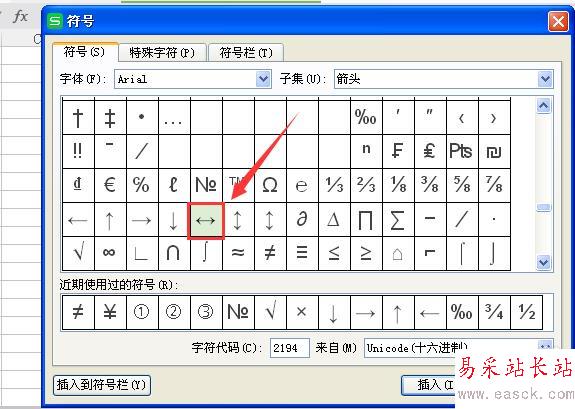This screenshot has height=409, width=575.
Task: Select the multiplication × in recent symbols
Action: [302, 313]
